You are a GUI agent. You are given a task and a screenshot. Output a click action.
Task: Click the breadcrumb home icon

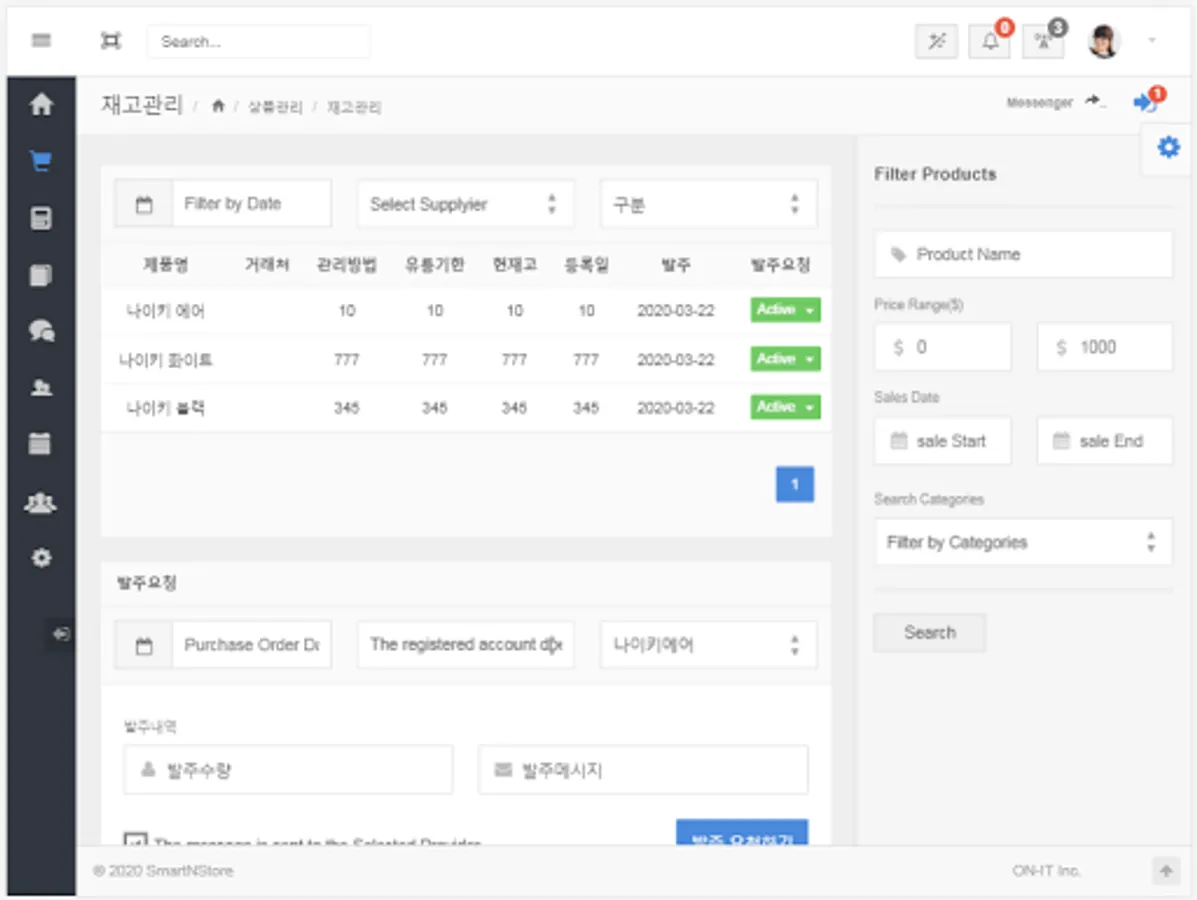[x=218, y=106]
